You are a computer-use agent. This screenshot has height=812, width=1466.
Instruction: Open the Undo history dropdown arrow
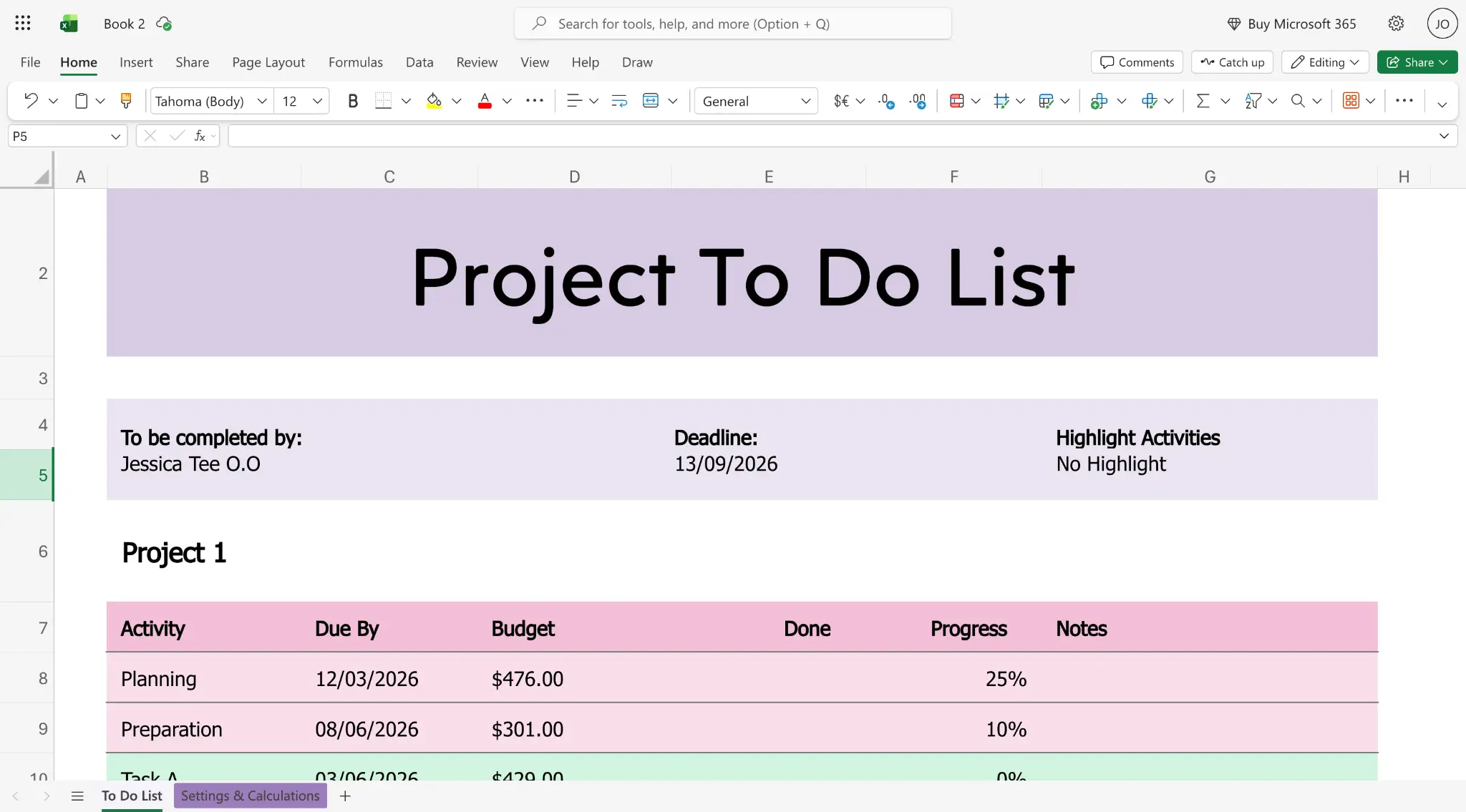(53, 101)
